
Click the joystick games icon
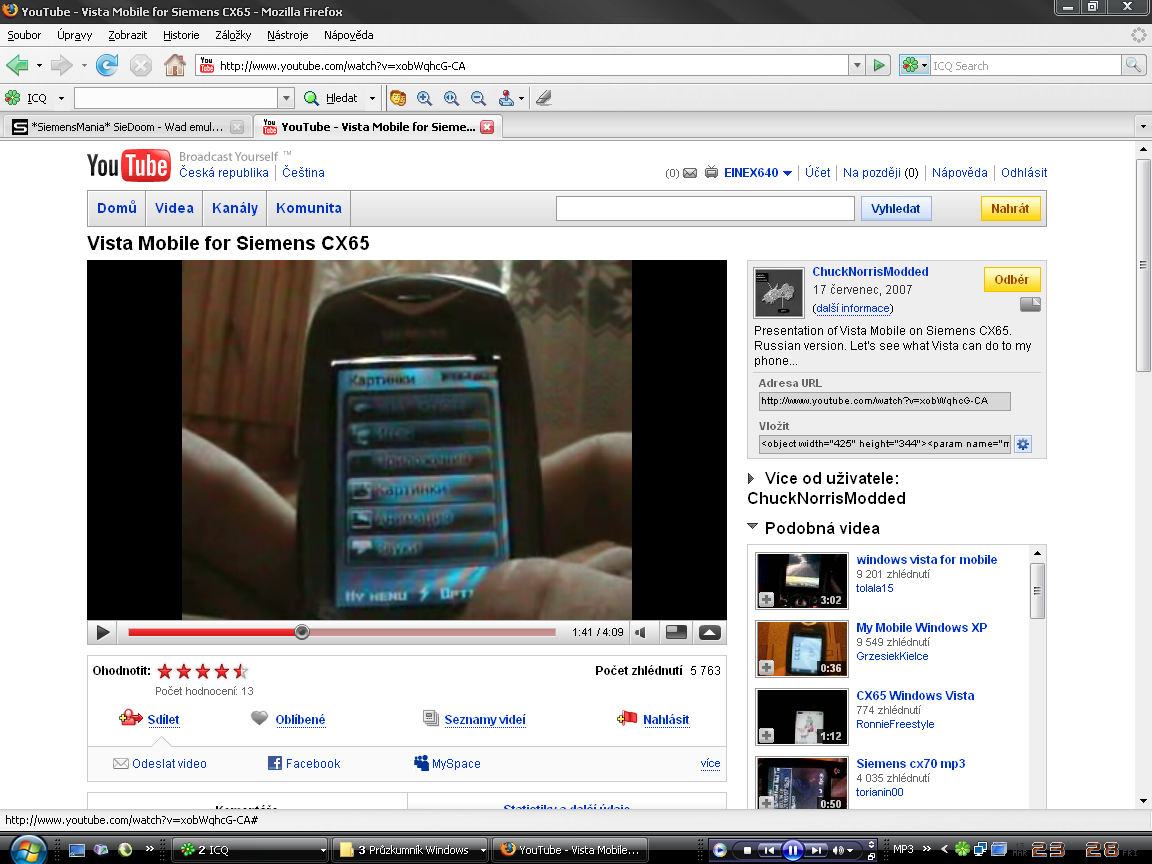click(x=506, y=98)
